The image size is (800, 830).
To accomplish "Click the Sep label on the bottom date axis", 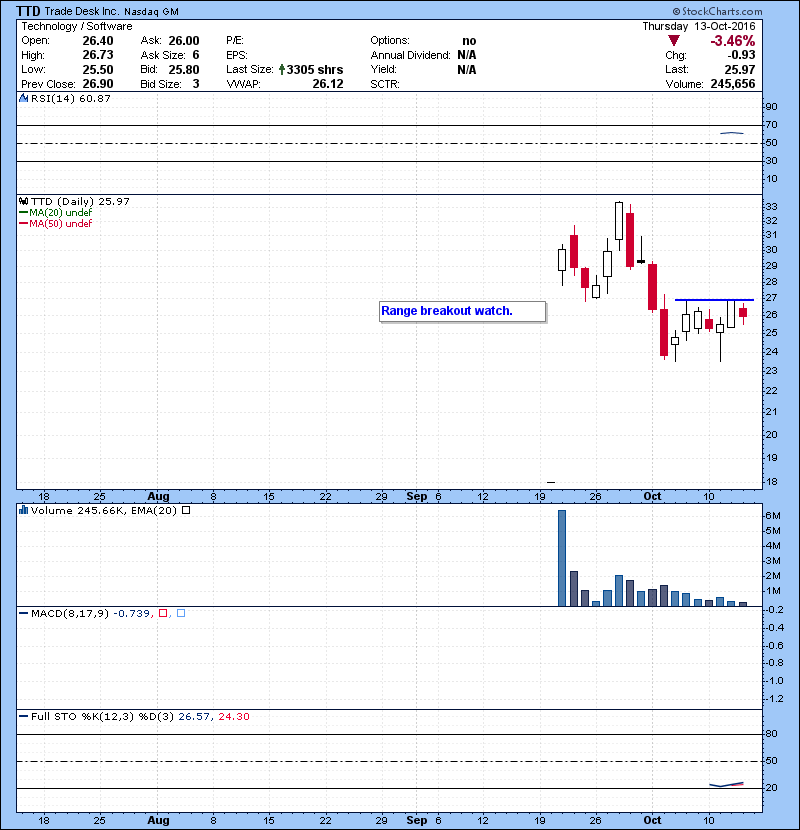I will pos(417,820).
